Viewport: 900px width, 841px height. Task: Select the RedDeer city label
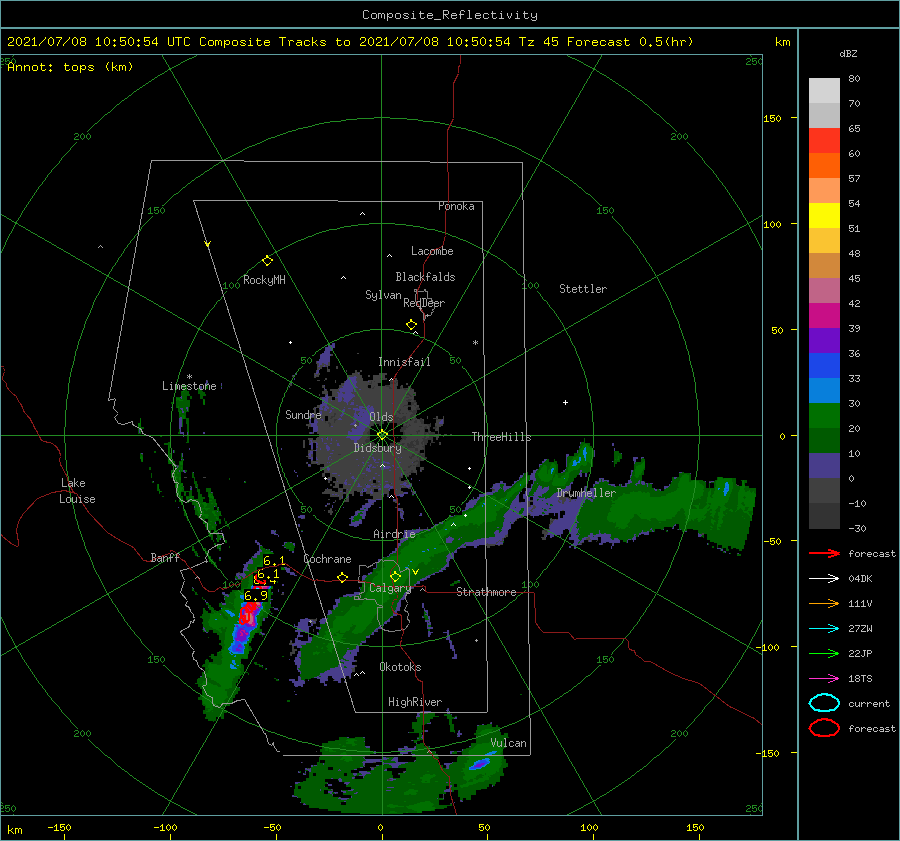coord(424,303)
